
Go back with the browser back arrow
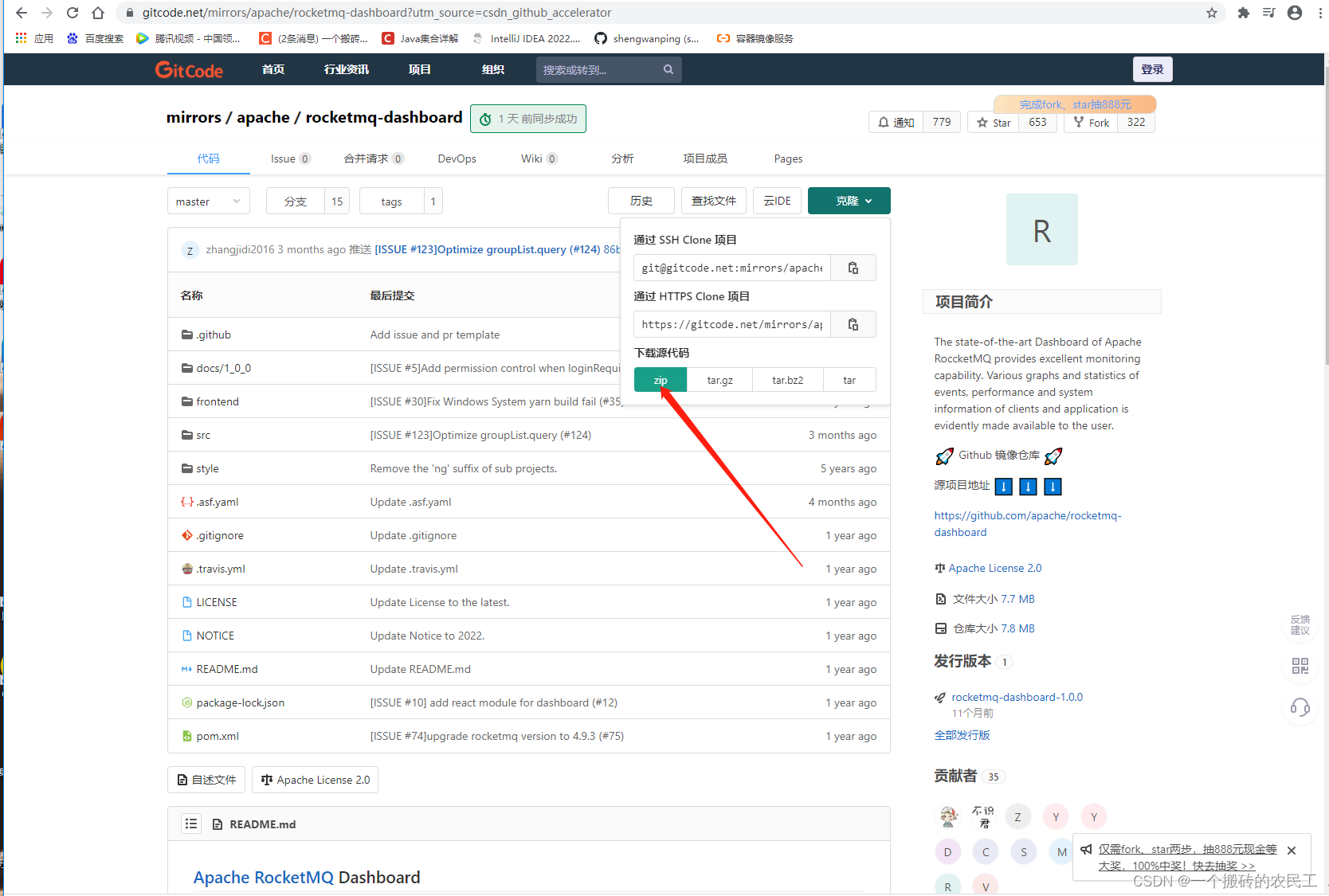pyautogui.click(x=22, y=13)
